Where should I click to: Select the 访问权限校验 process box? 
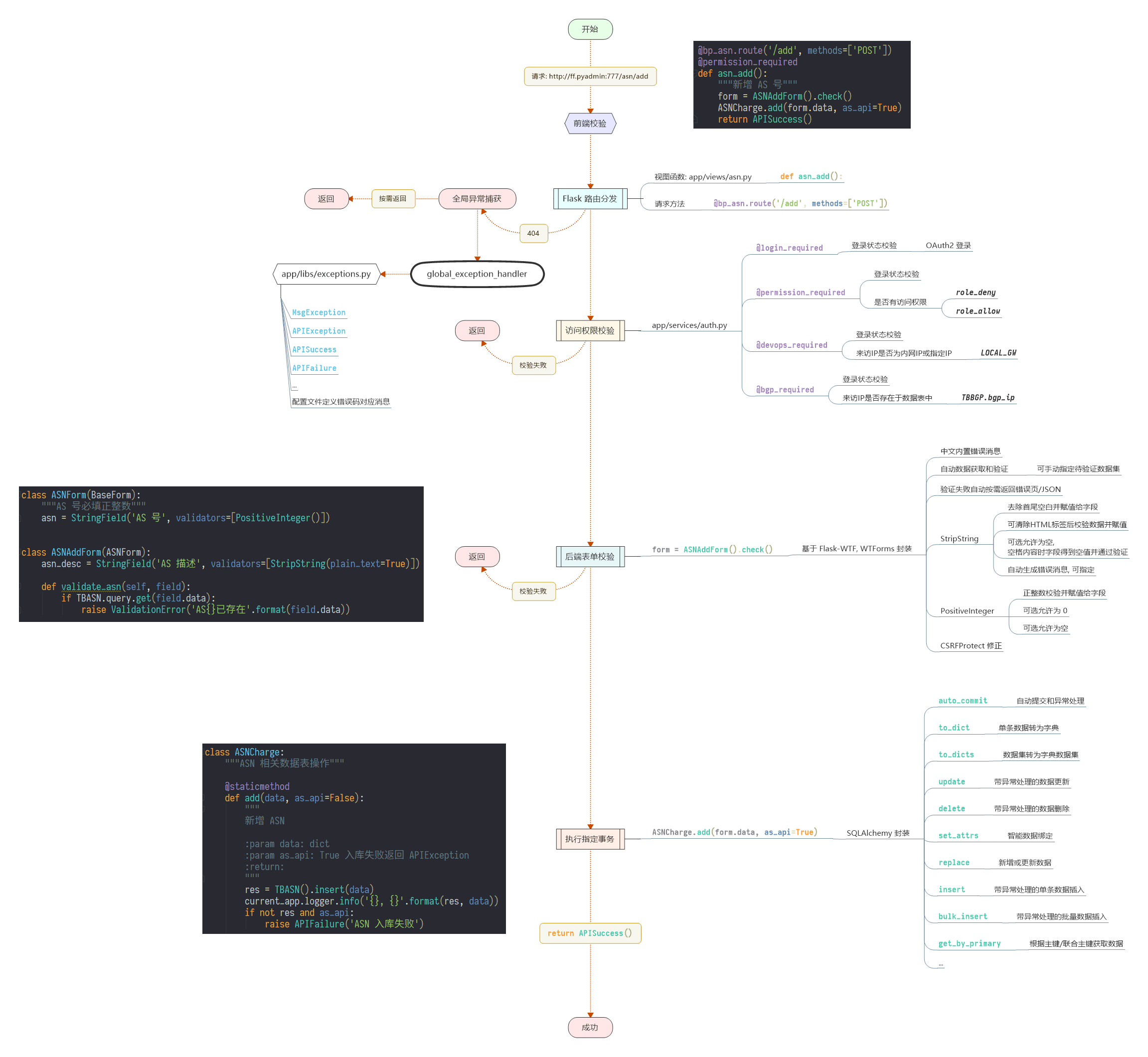click(x=590, y=330)
